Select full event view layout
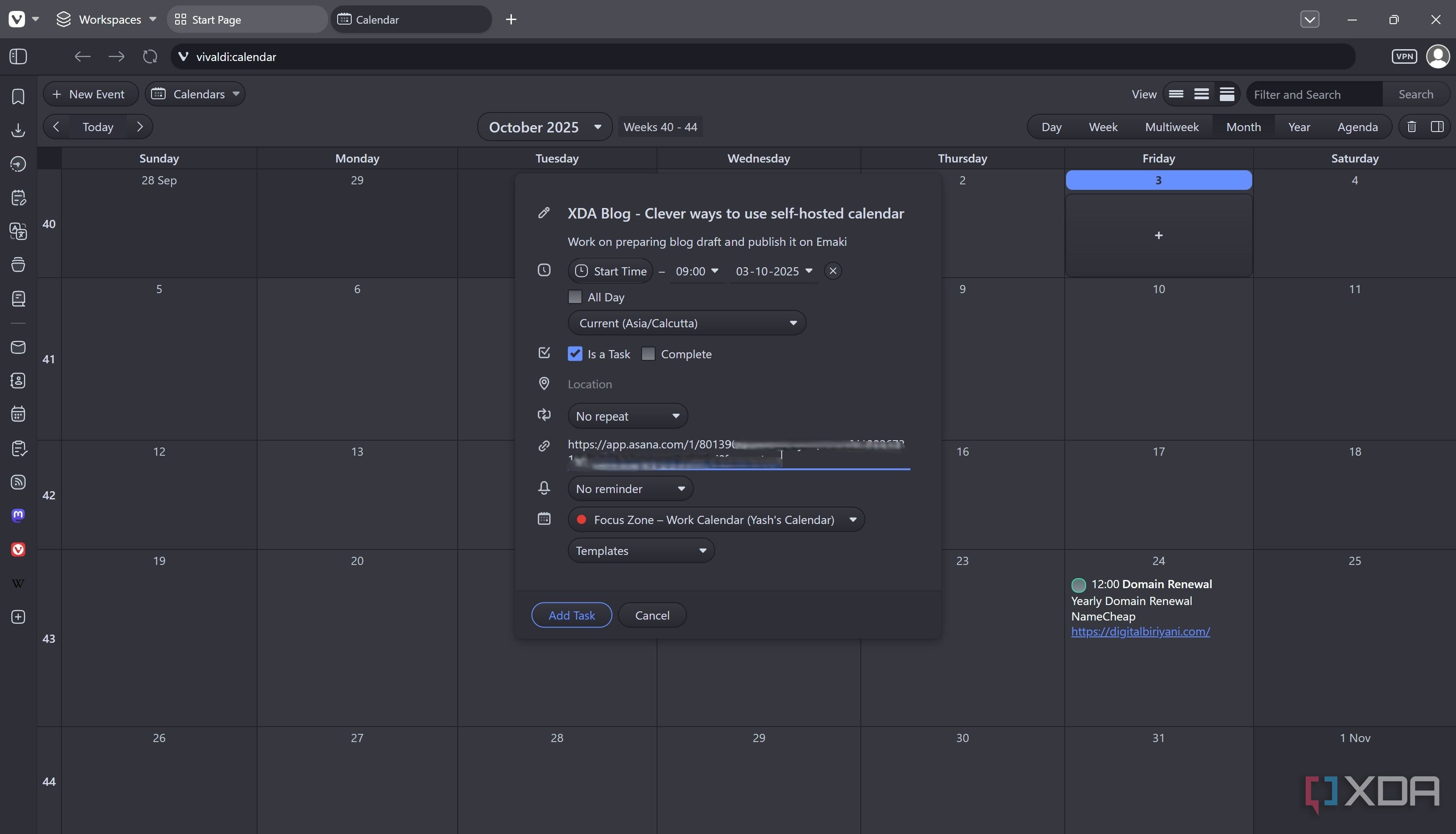Screen dimensions: 1456x834 pos(1227,94)
